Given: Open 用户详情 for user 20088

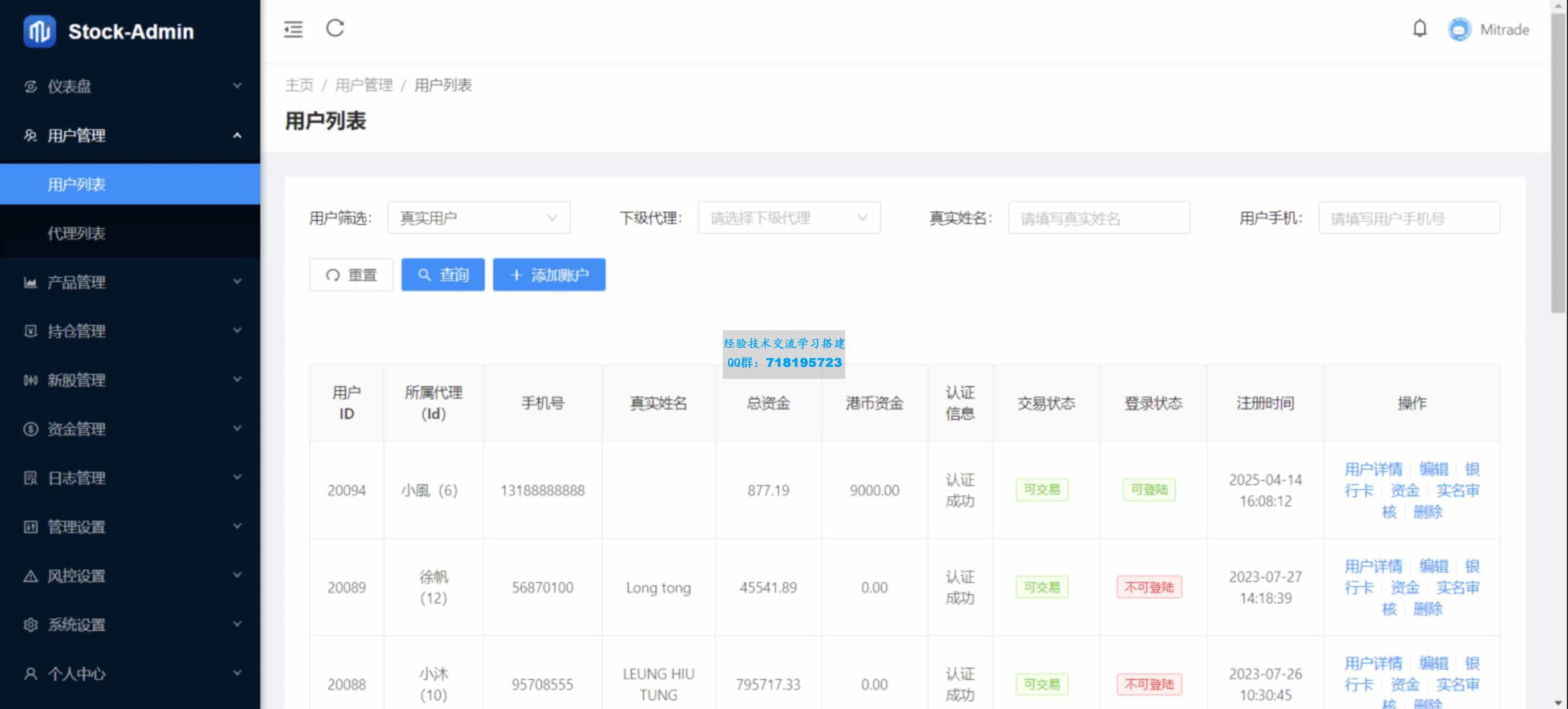Looking at the screenshot, I should coord(1373,664).
